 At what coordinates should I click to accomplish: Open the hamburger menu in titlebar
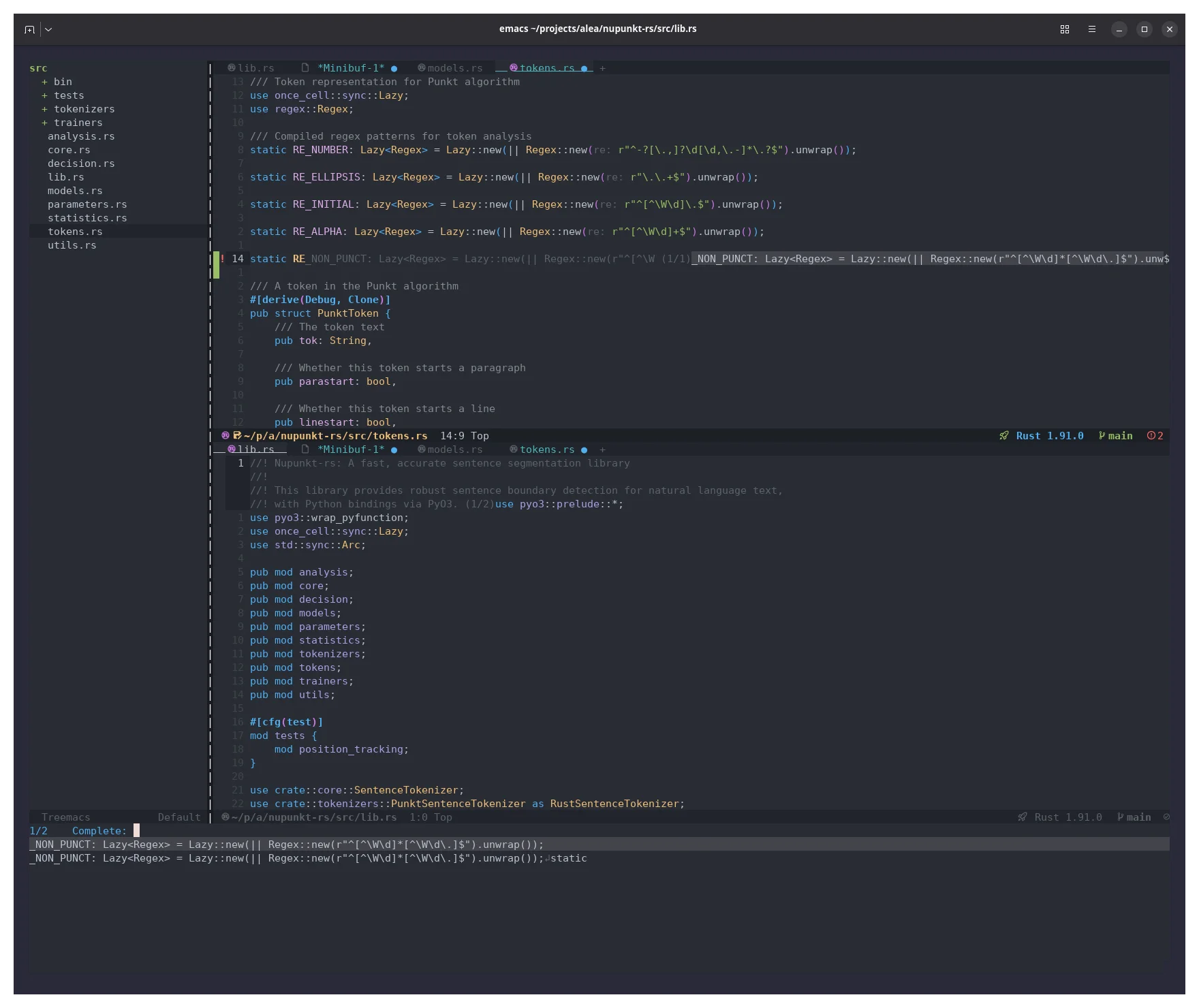point(1092,29)
